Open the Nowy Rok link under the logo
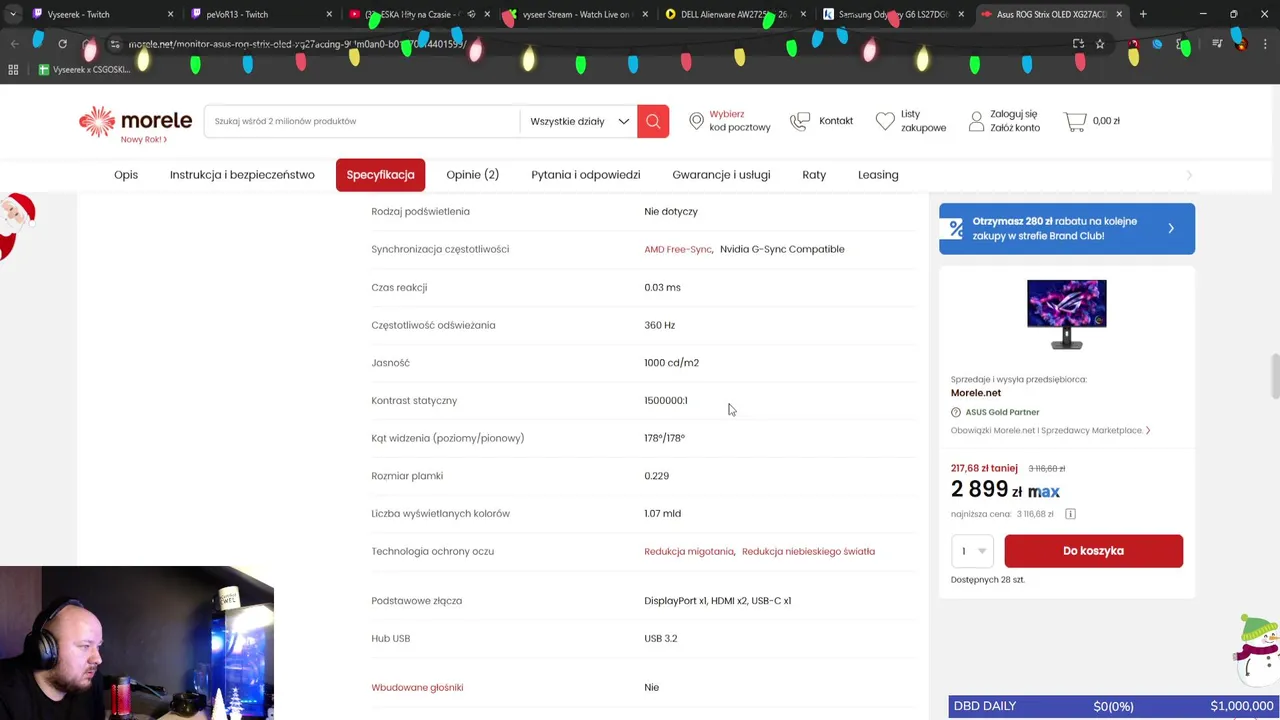 coord(144,140)
